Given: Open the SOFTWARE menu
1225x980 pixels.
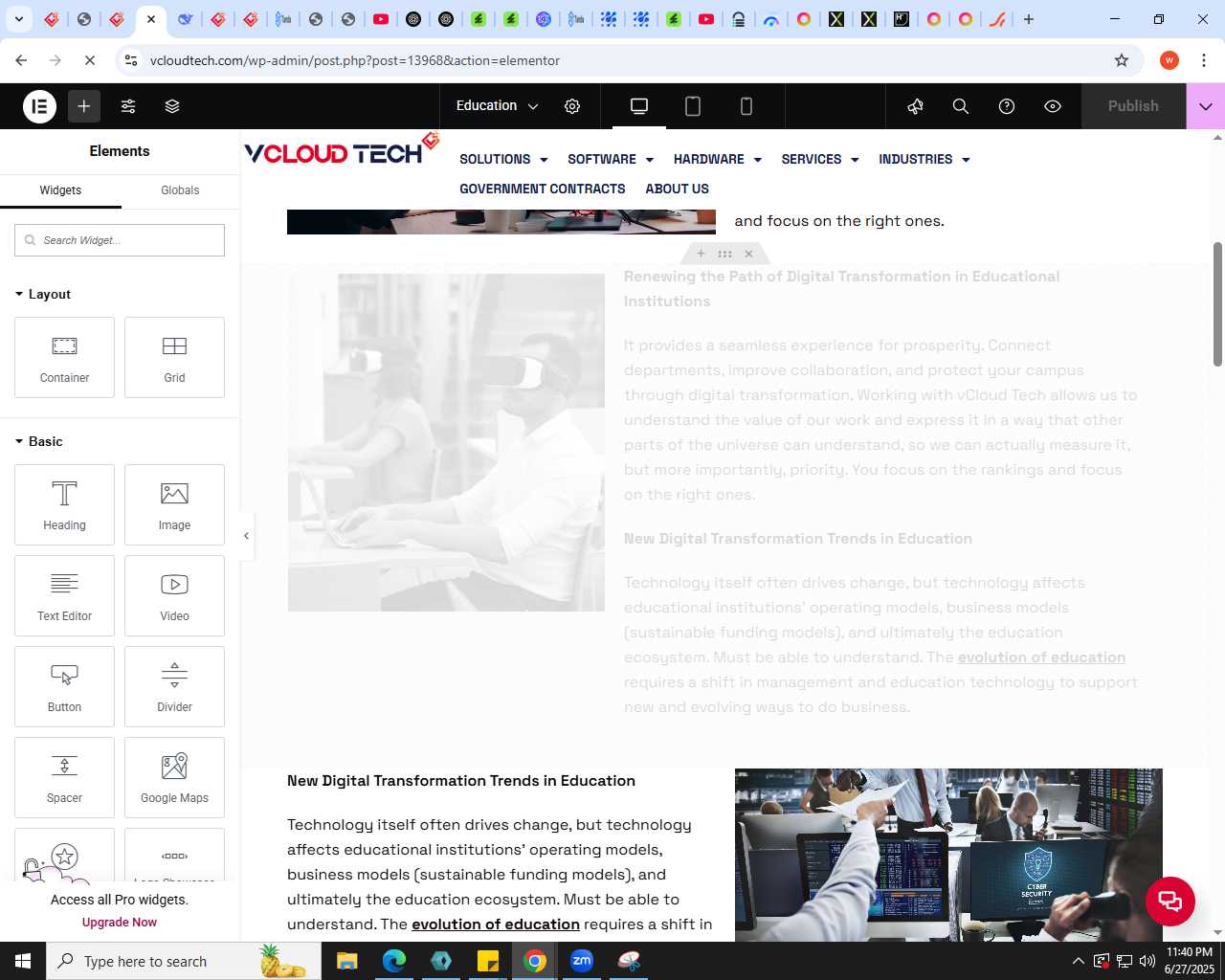Looking at the screenshot, I should (611, 159).
